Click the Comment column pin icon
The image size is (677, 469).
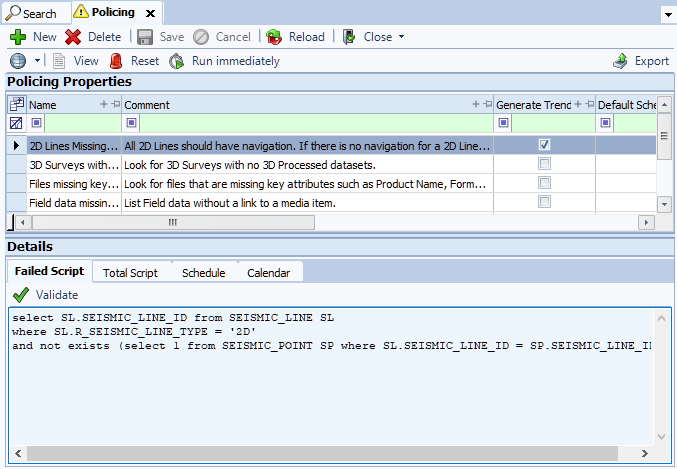(x=488, y=104)
